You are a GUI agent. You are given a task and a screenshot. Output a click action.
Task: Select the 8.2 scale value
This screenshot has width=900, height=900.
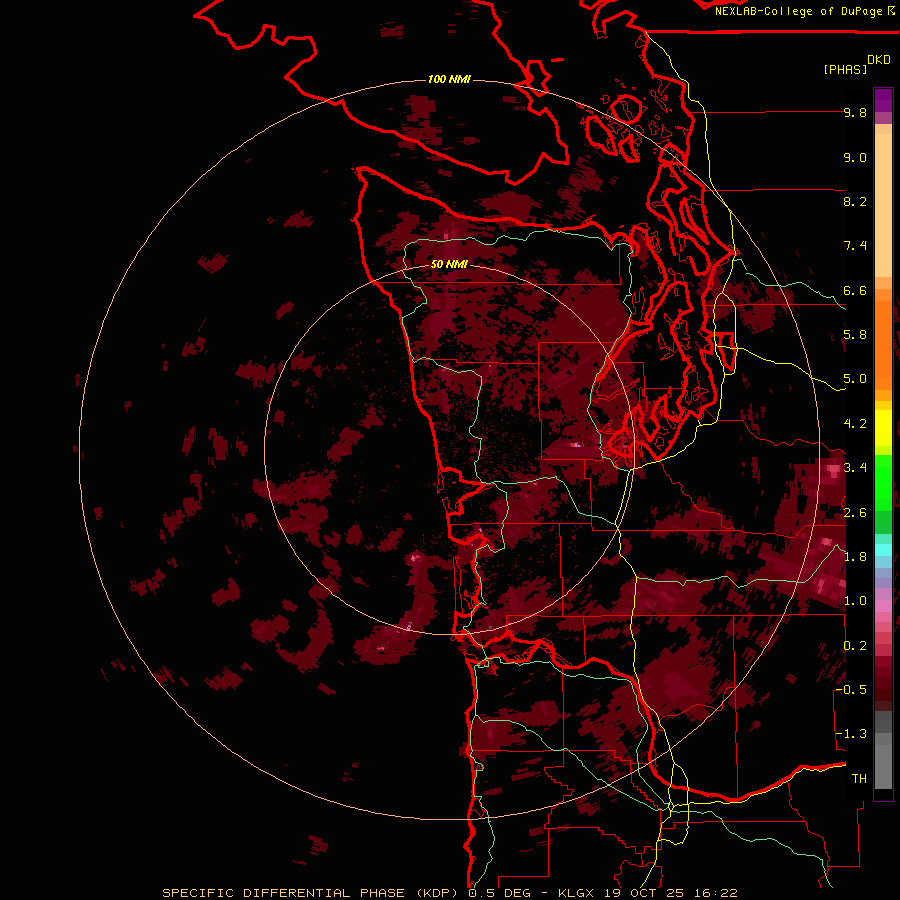855,201
